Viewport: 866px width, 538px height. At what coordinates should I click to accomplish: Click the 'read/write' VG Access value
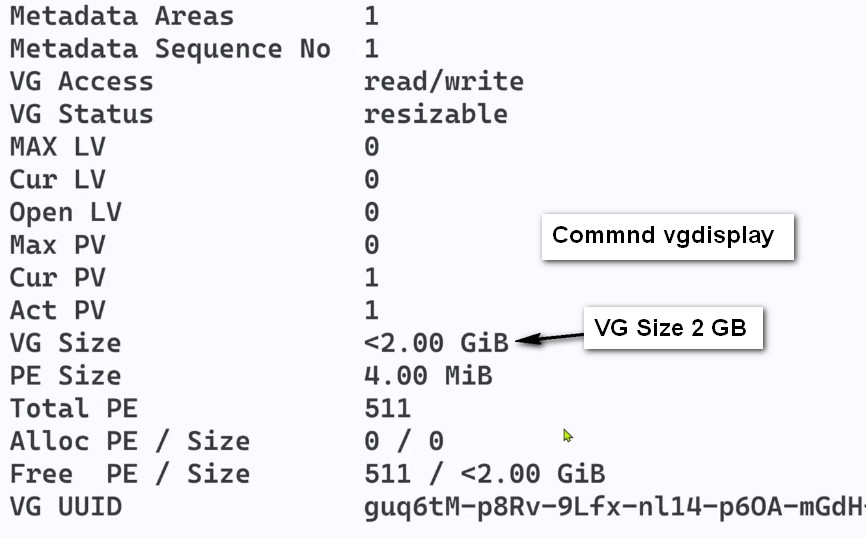click(x=443, y=81)
